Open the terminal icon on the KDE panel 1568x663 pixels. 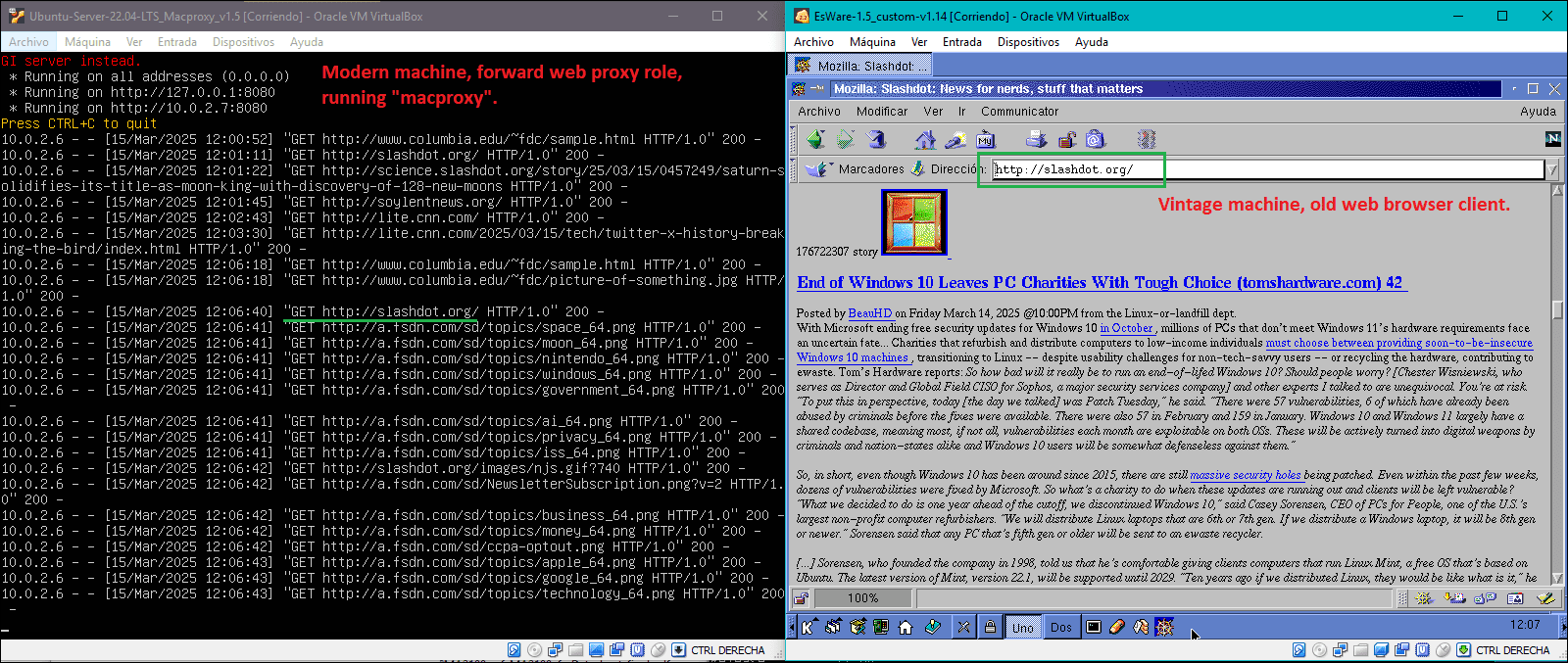[x=1094, y=627]
